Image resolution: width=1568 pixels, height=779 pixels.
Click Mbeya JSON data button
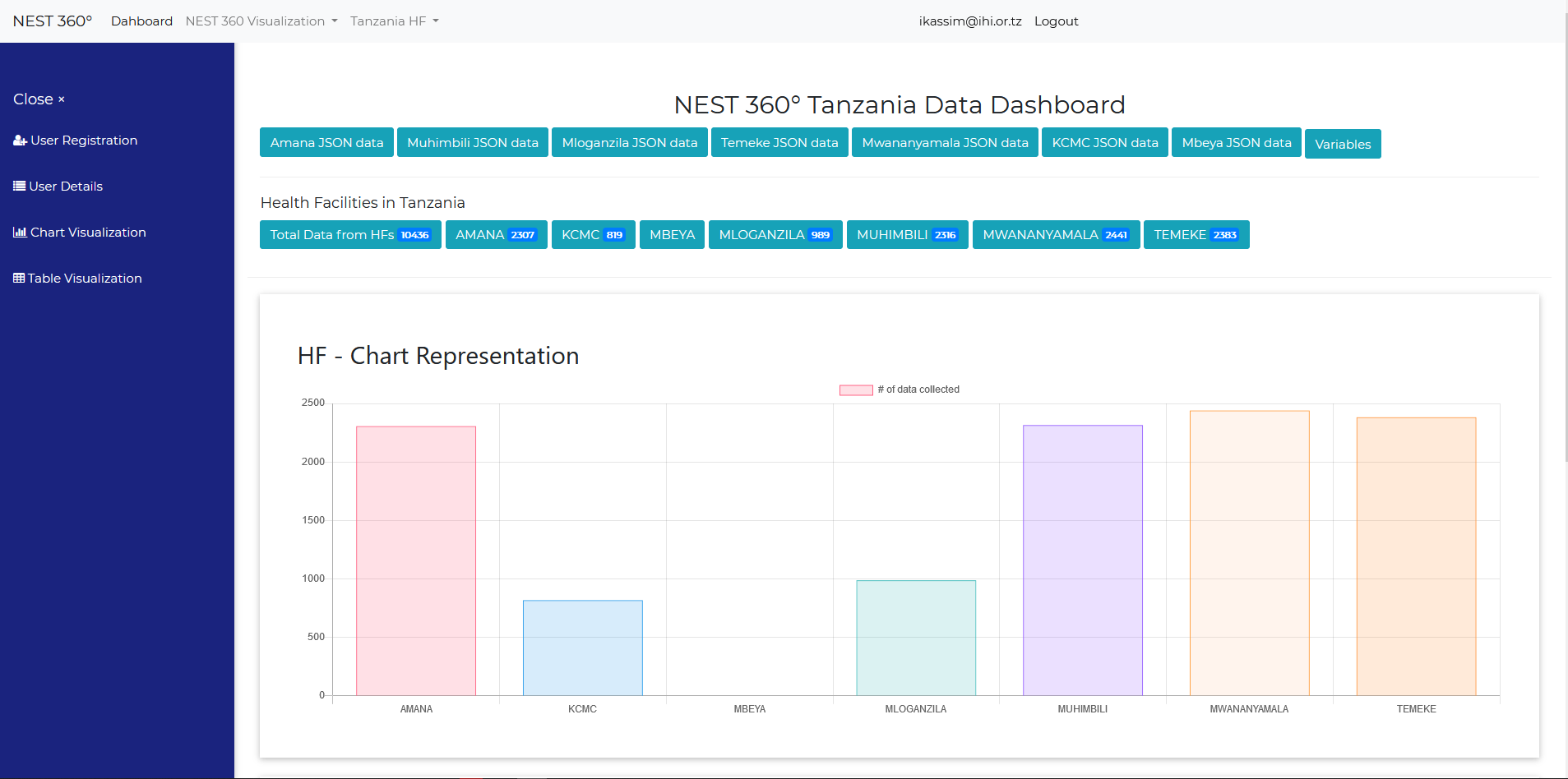coord(1237,143)
